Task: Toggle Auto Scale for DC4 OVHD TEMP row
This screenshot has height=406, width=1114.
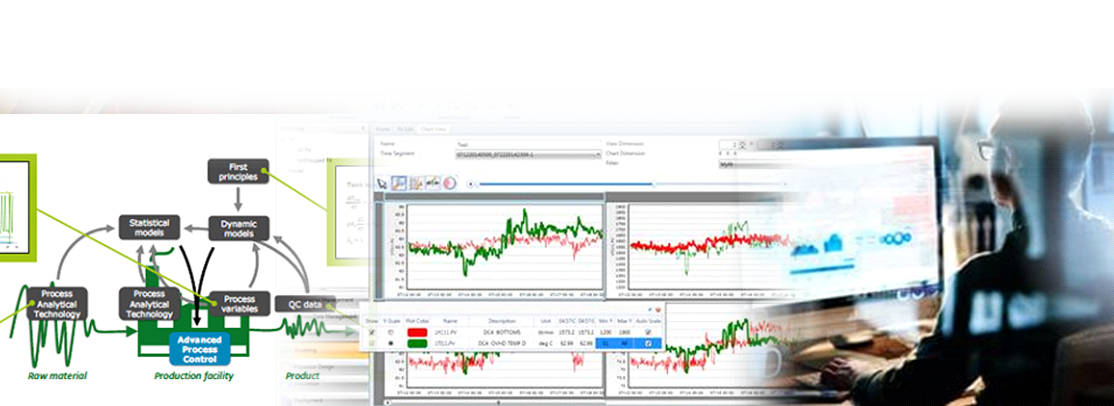Action: click(648, 343)
